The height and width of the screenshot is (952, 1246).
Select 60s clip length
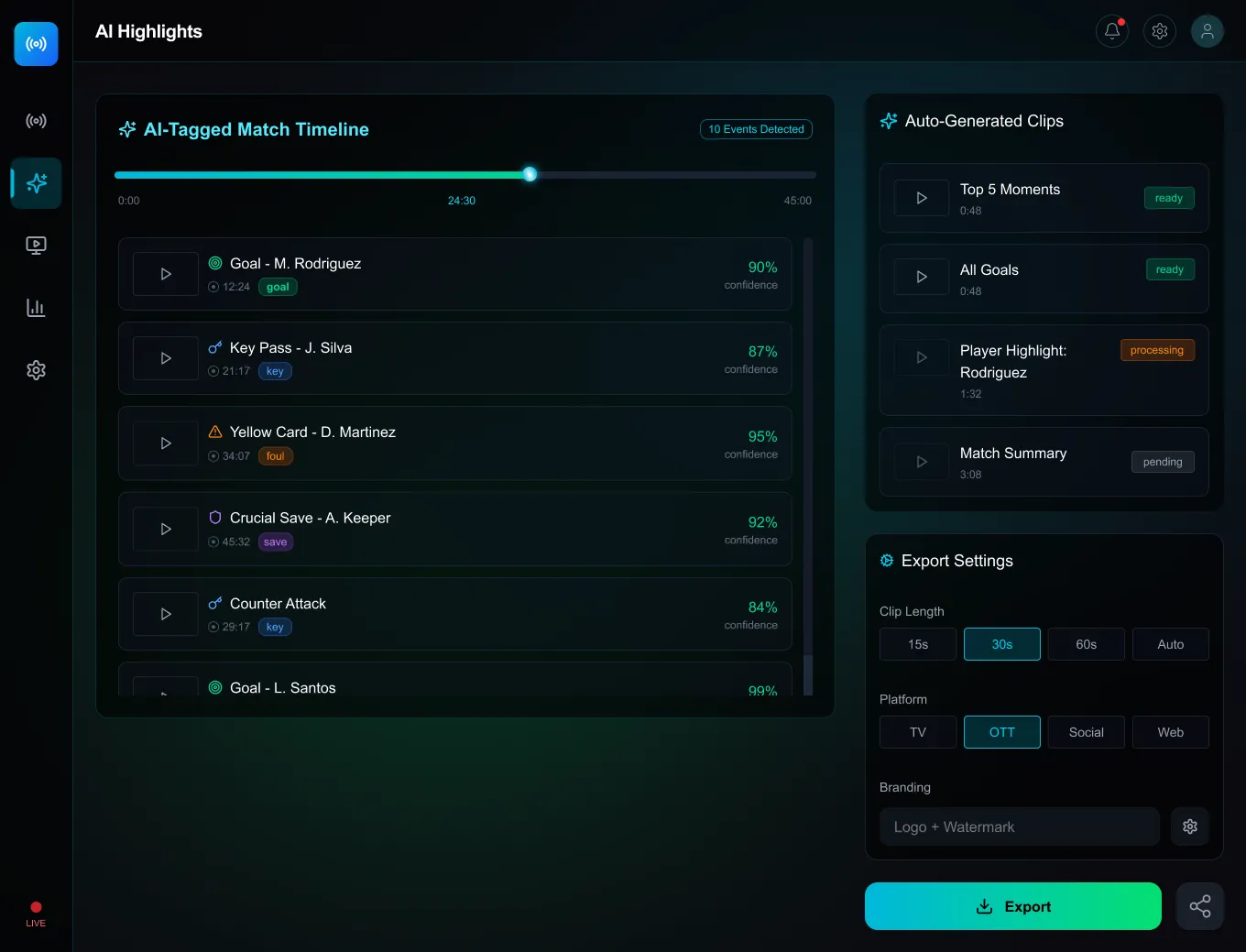click(x=1086, y=644)
